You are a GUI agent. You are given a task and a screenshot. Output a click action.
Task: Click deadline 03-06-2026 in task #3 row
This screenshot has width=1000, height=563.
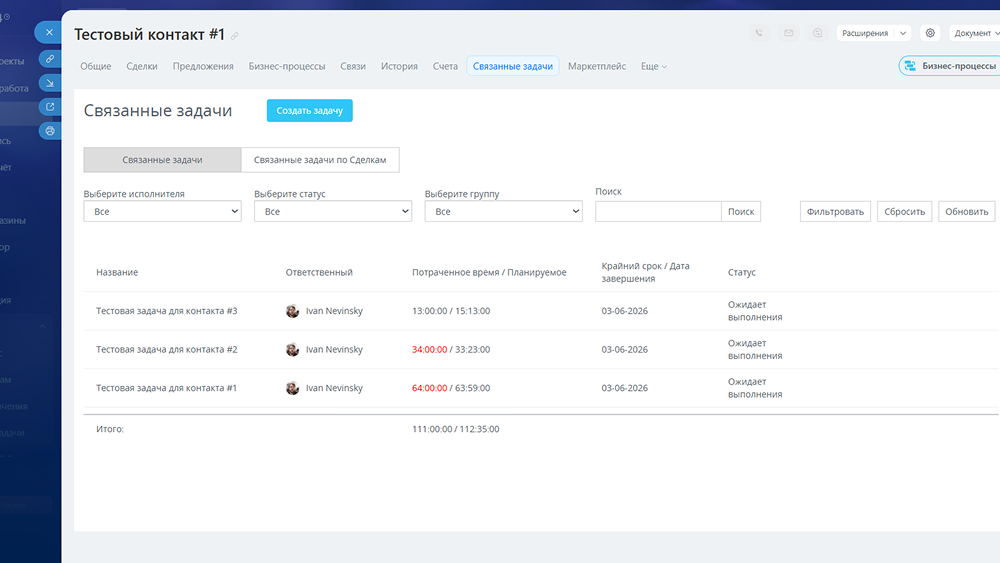[624, 311]
